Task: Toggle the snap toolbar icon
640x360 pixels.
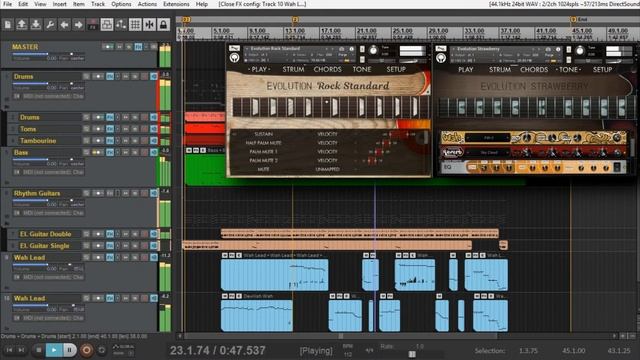Action: 149,25
